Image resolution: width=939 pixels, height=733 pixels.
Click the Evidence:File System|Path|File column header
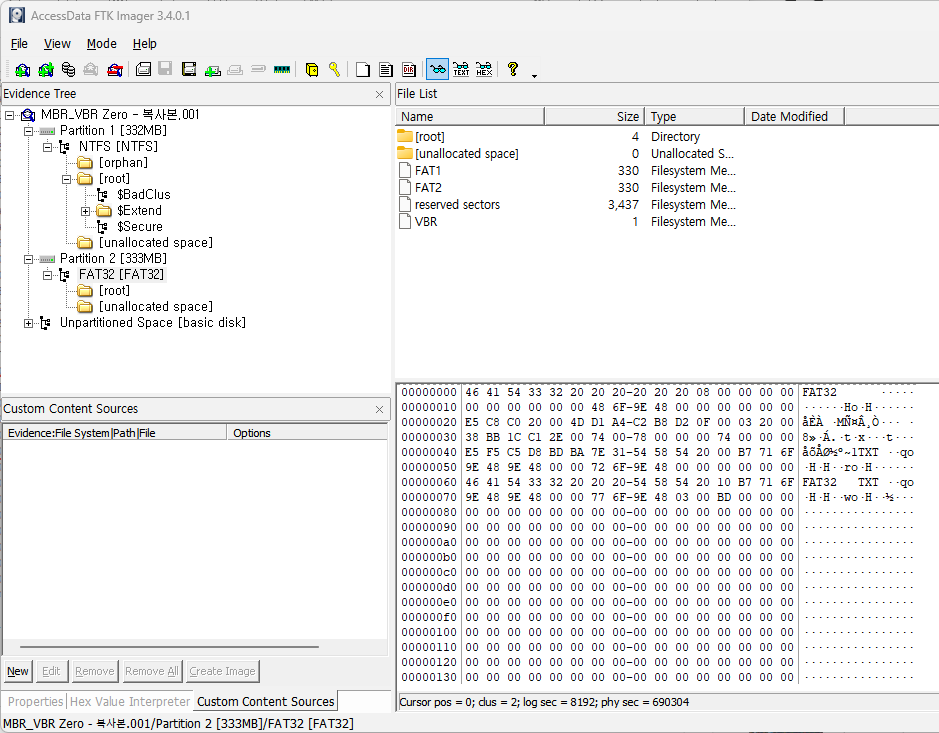pos(115,433)
